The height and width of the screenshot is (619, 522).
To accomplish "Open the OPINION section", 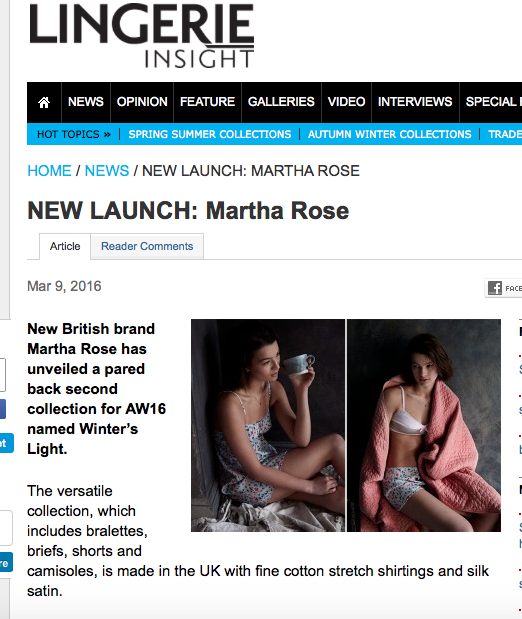I will tap(142, 102).
